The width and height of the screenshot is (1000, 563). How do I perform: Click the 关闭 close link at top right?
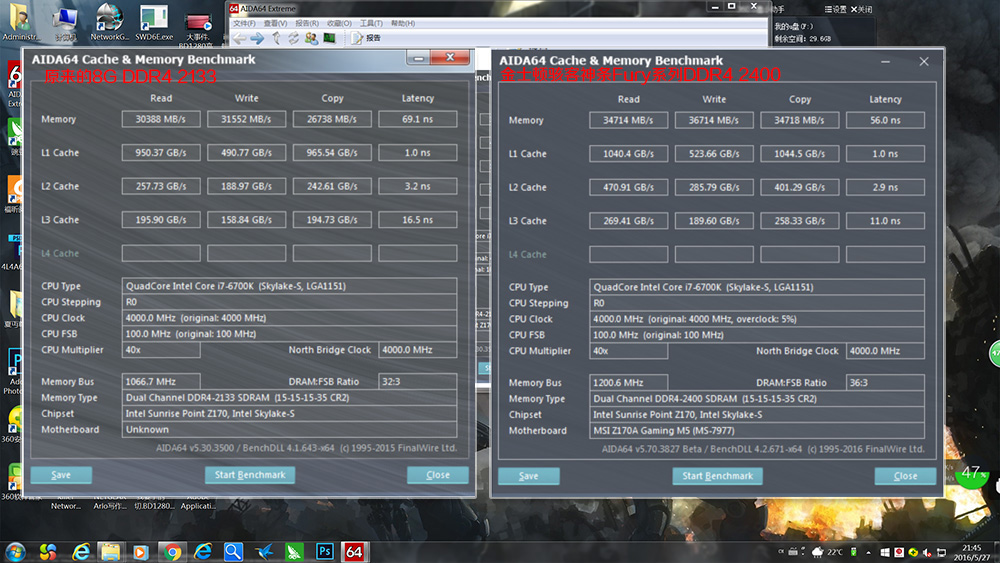(862, 10)
